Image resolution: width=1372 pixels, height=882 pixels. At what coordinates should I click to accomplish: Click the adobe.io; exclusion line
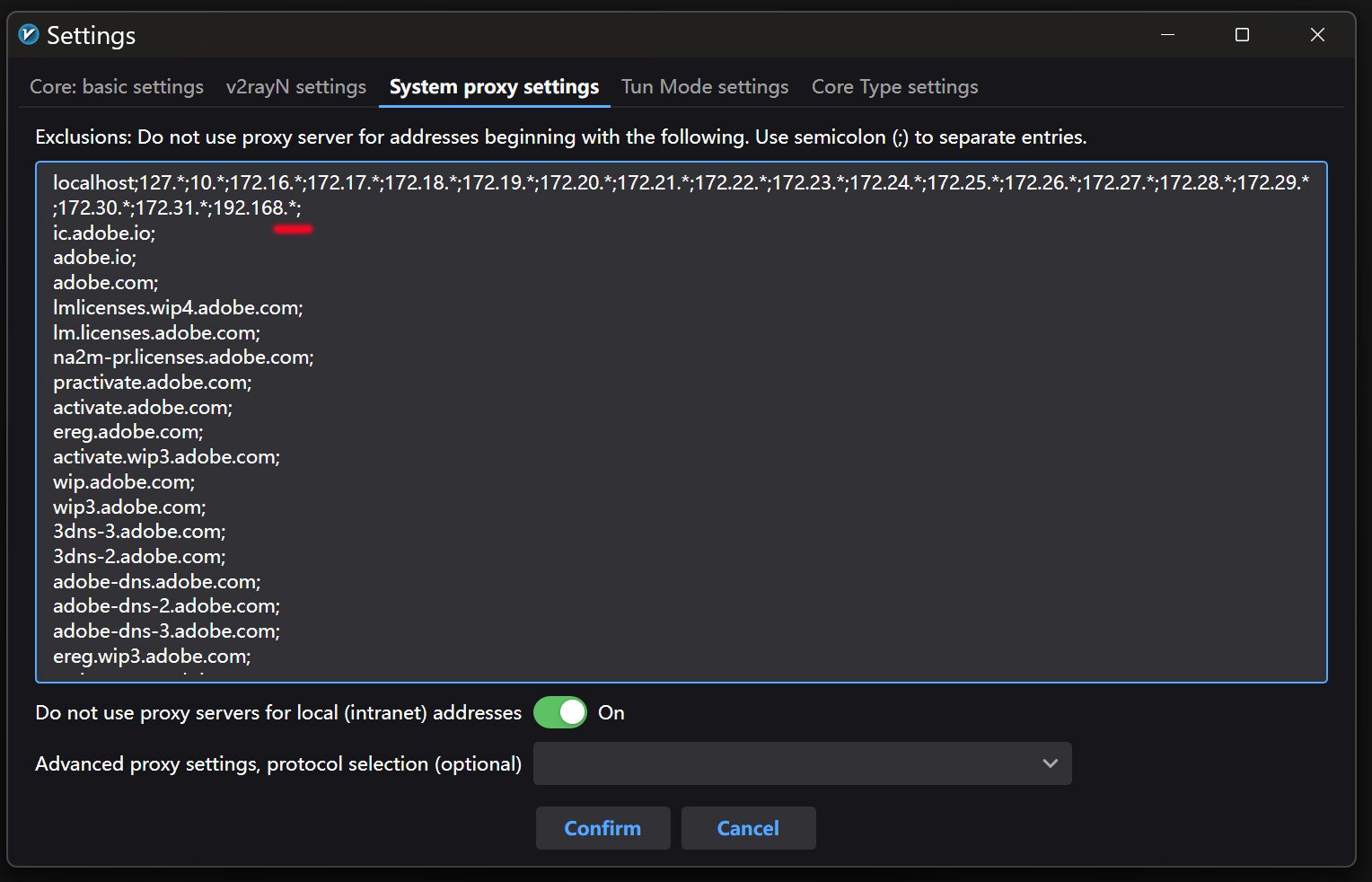point(94,257)
